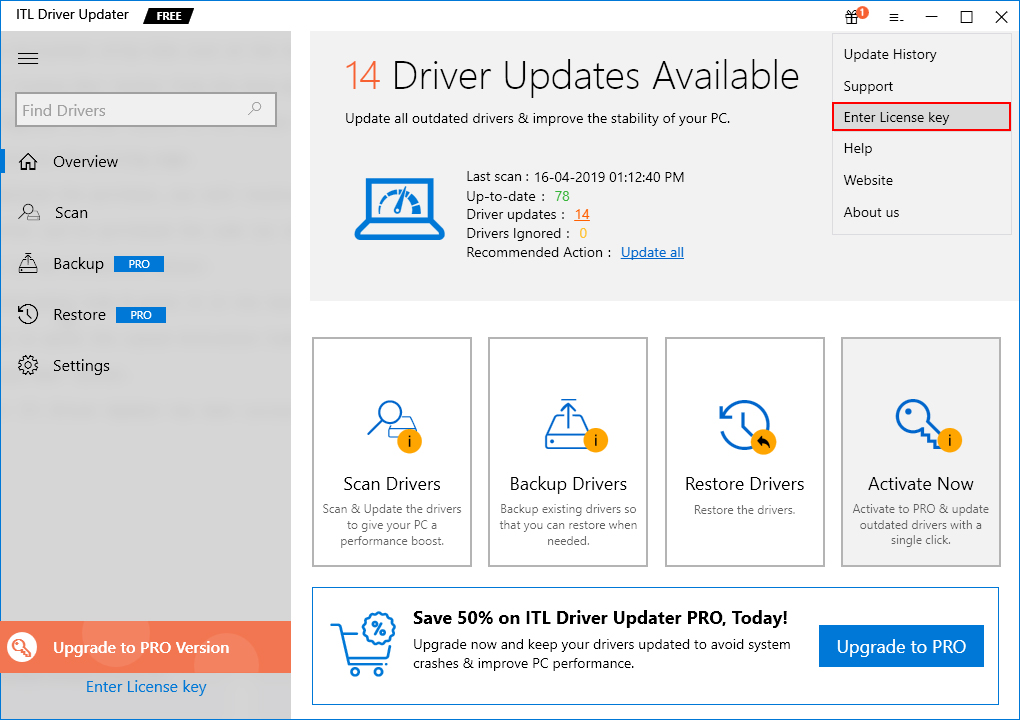Open Help from the menu
Viewport: 1020px width, 720px height.
(x=857, y=148)
